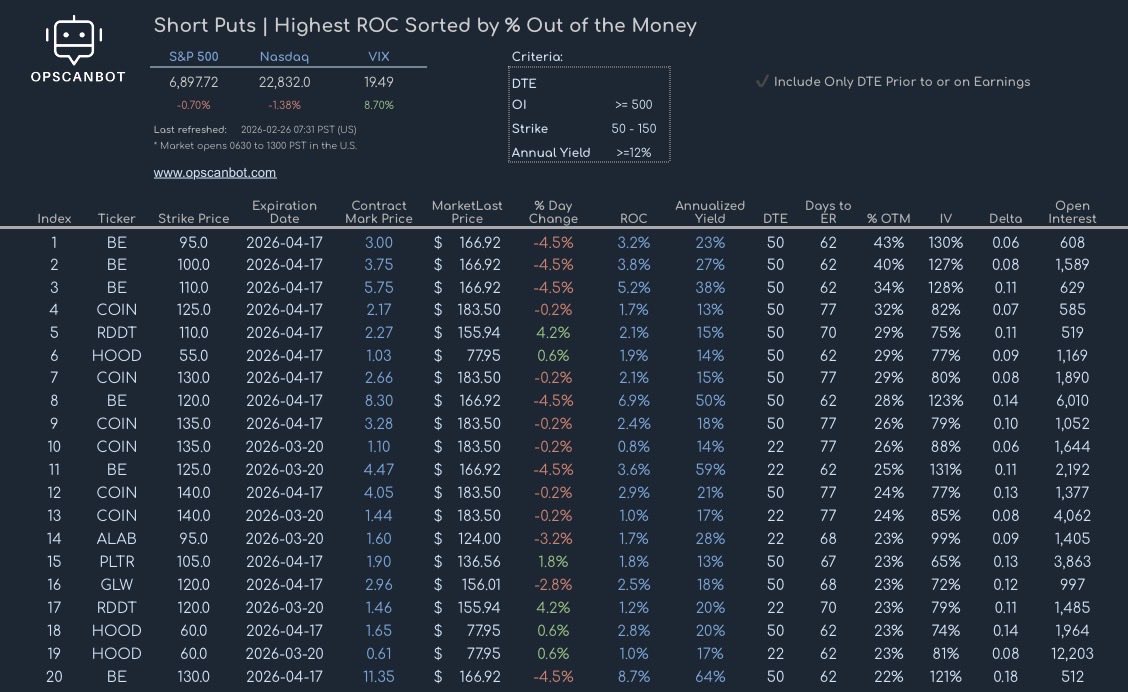Click ticker PLTR in row 15

pyautogui.click(x=117, y=561)
